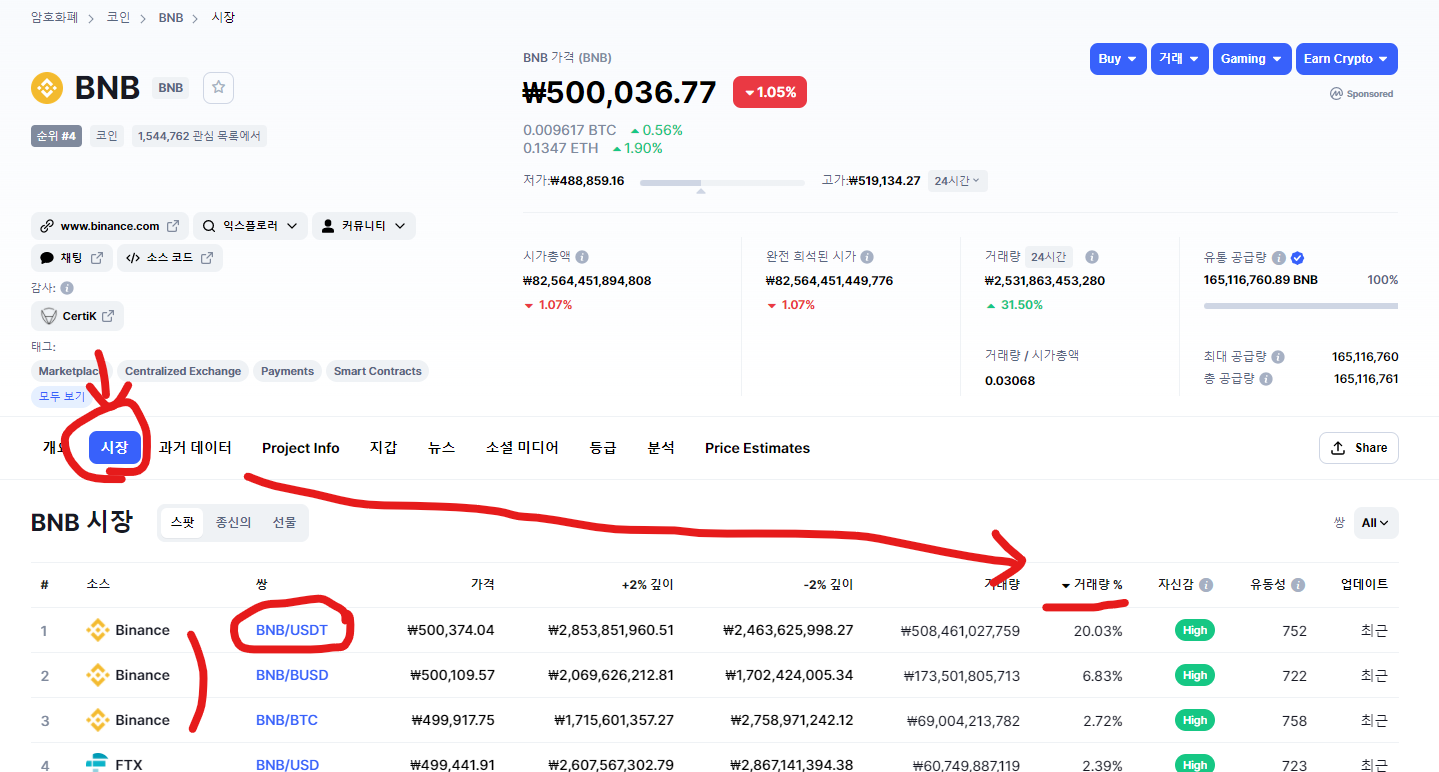Open the www.binance.com website link
Image resolution: width=1439 pixels, height=772 pixels.
[110, 226]
